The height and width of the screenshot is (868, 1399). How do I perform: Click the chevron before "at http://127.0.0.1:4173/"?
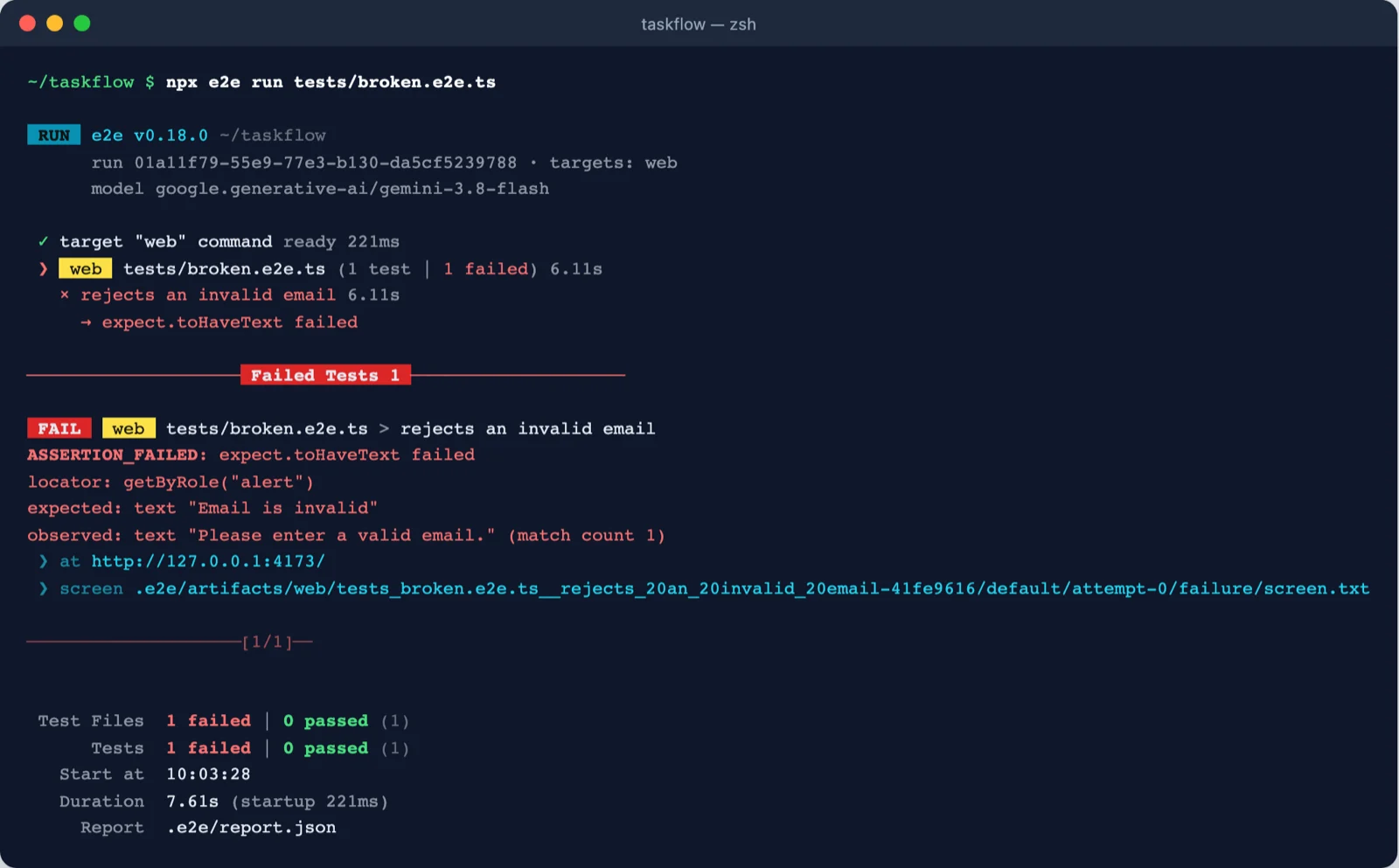(43, 562)
